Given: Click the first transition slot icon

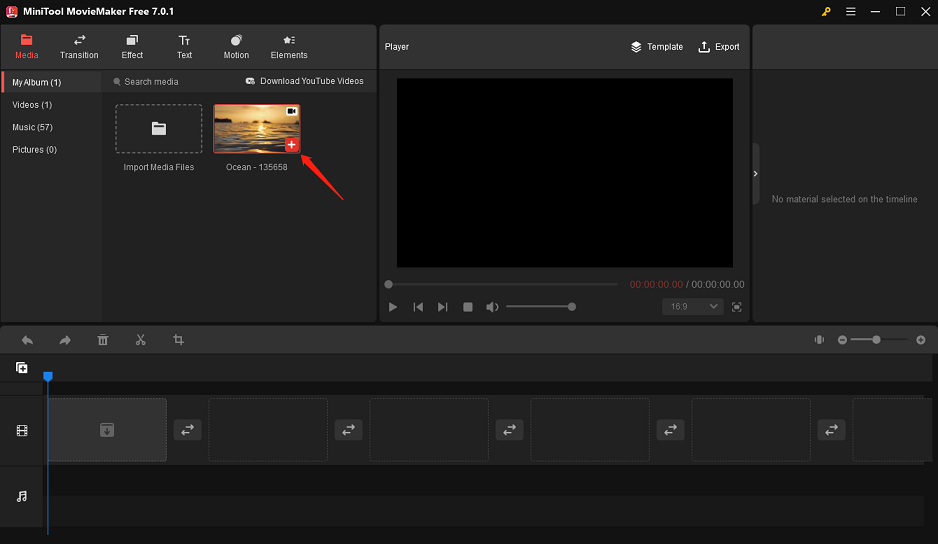Looking at the screenshot, I should click(x=187, y=430).
